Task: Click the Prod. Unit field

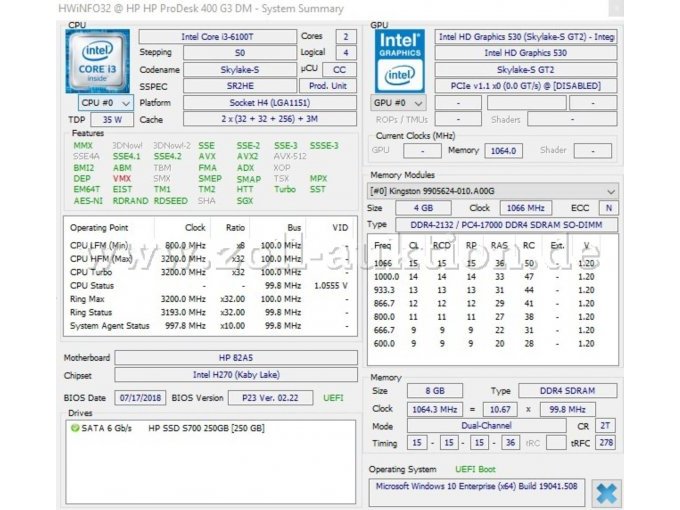Action: point(328,86)
